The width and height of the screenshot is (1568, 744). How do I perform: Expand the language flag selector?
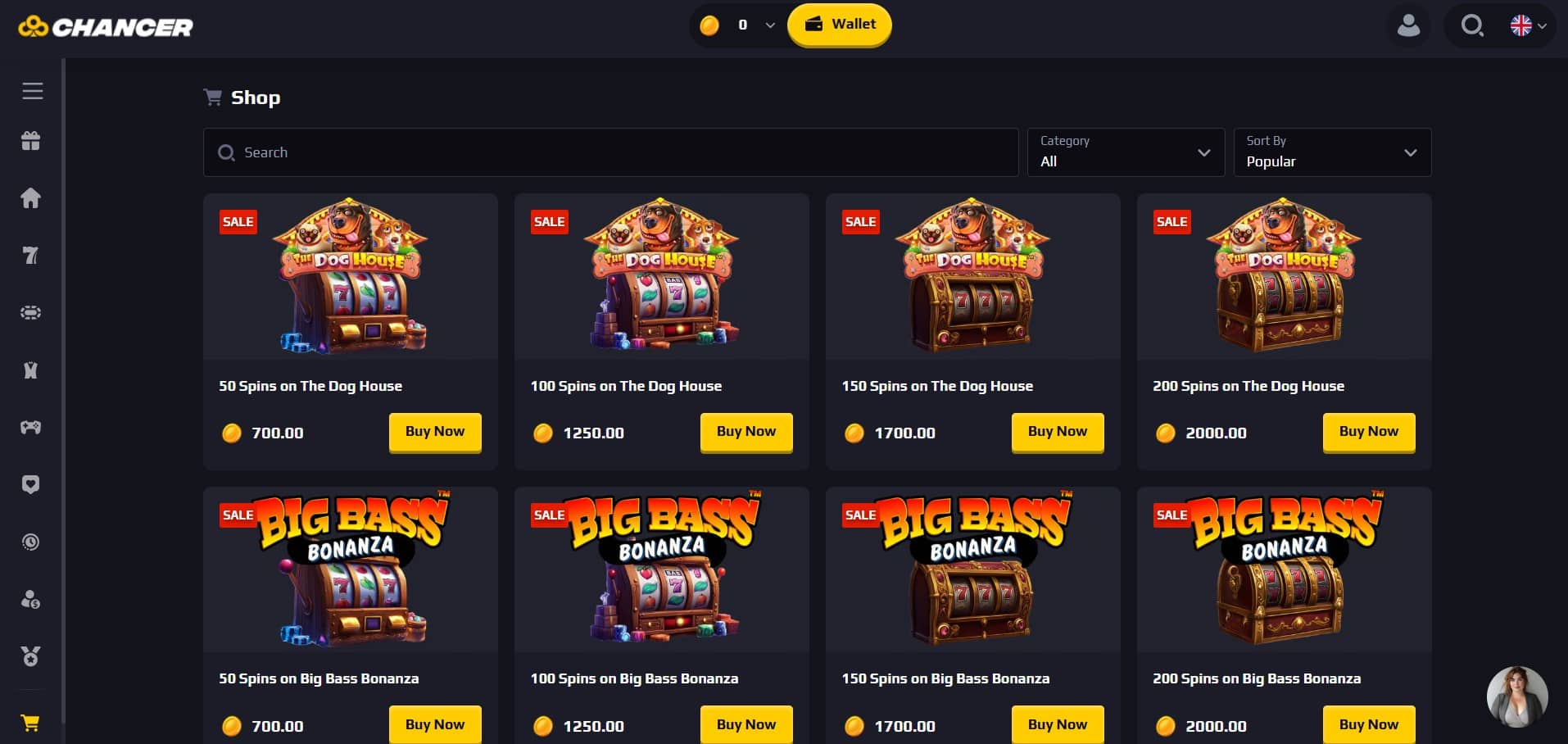click(1529, 25)
